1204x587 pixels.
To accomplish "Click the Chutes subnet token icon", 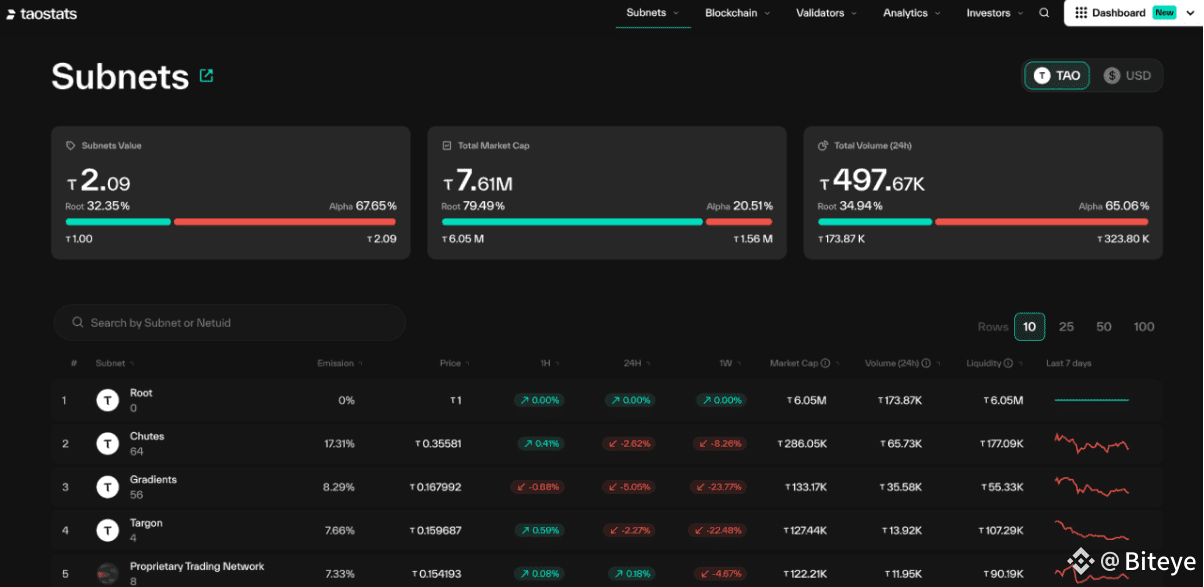I will click(107, 444).
